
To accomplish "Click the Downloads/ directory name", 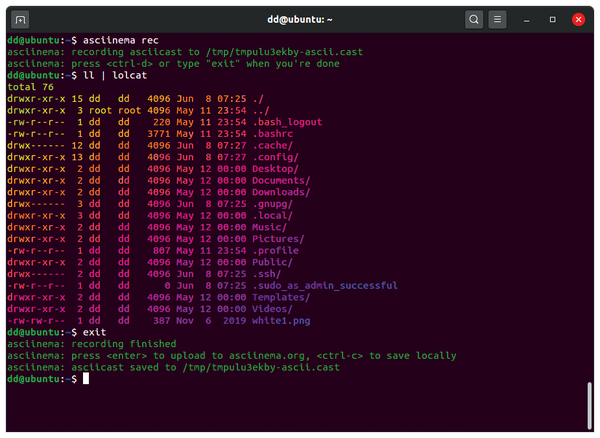I will (281, 192).
